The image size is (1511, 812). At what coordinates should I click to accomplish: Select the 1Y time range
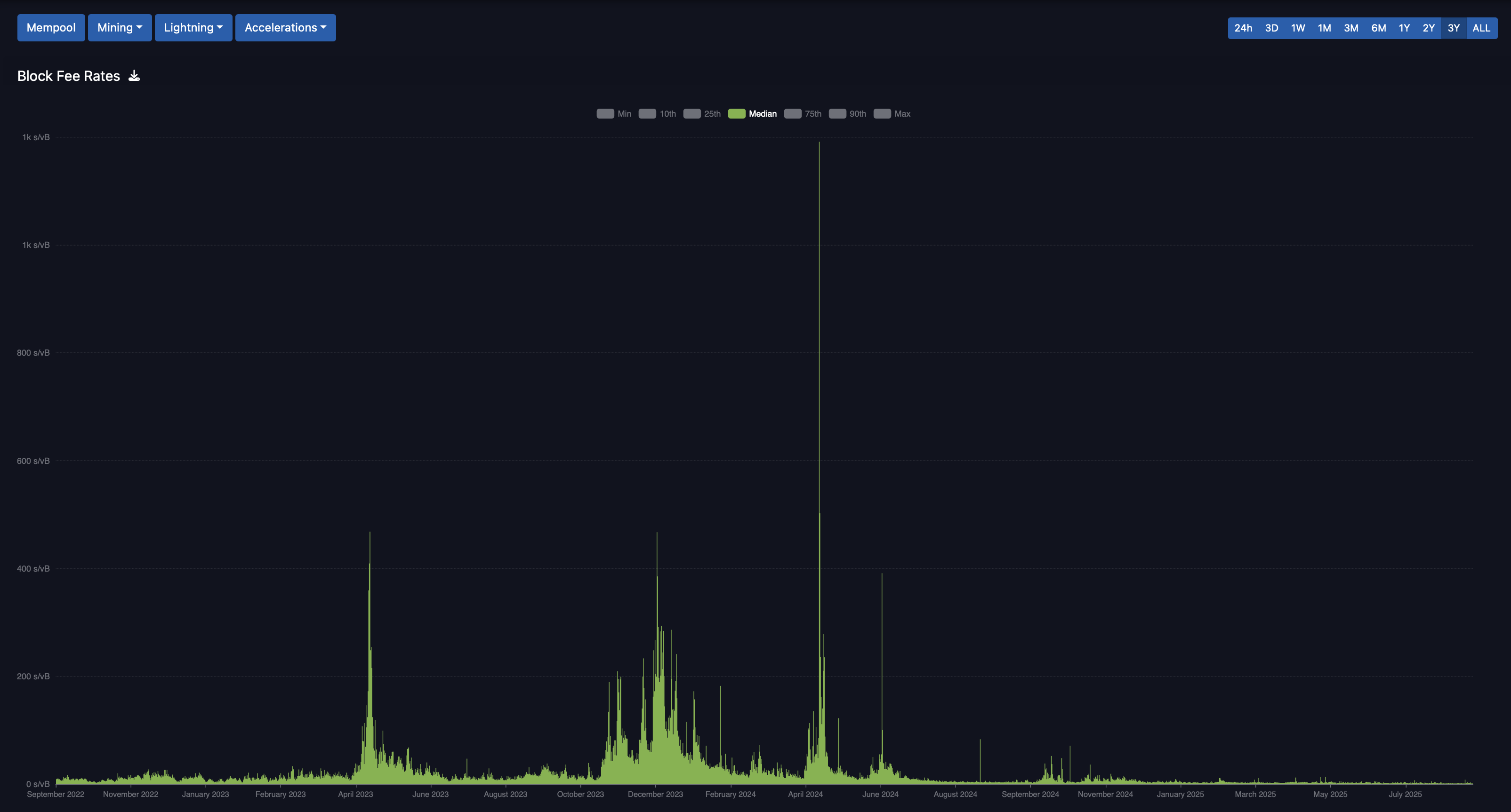[1404, 28]
